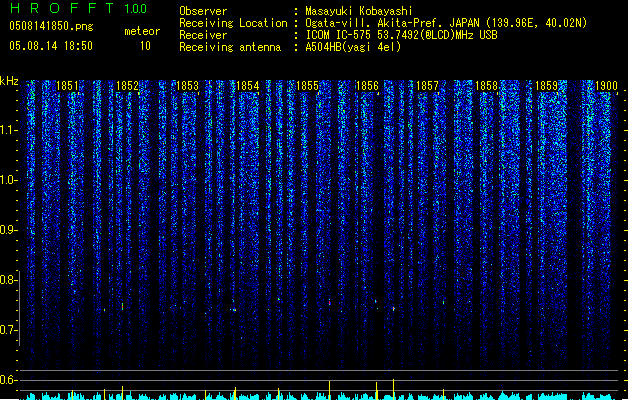The width and height of the screenshot is (629, 400).
Task: Select the 1852 time marker
Action: 127,86
